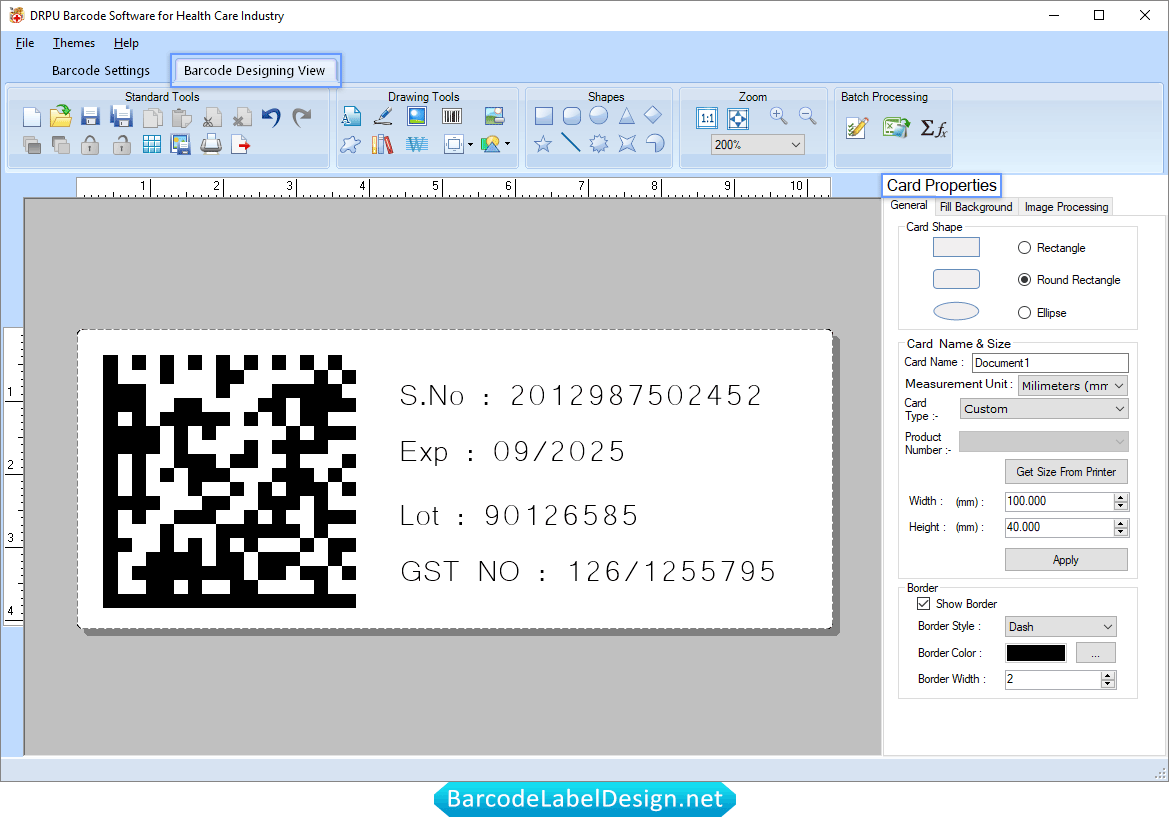Increase Height with spinner up arrow

point(1121,523)
